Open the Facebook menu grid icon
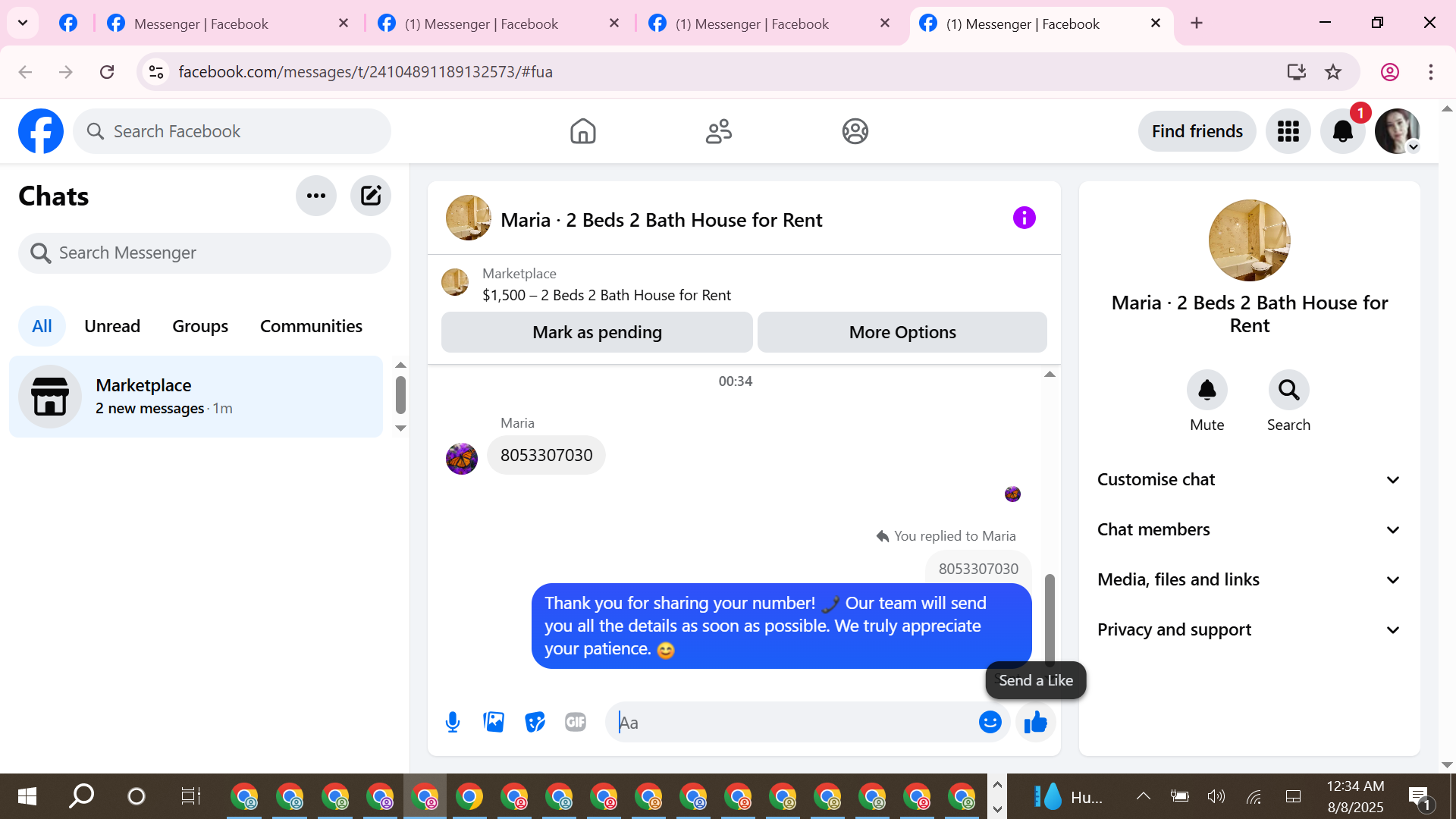Screen dimensions: 1456x819 1288,131
